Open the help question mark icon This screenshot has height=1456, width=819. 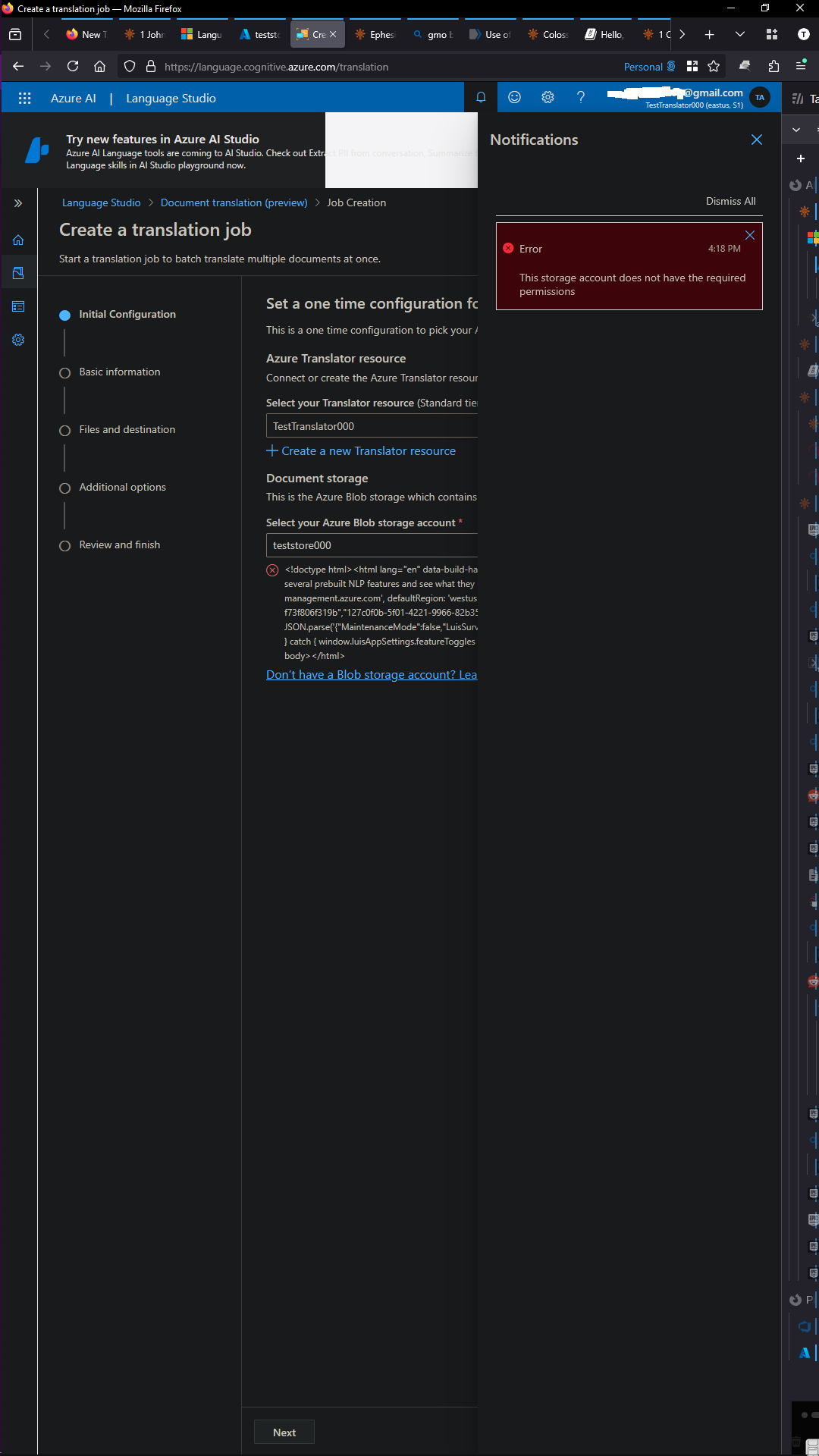pyautogui.click(x=581, y=97)
